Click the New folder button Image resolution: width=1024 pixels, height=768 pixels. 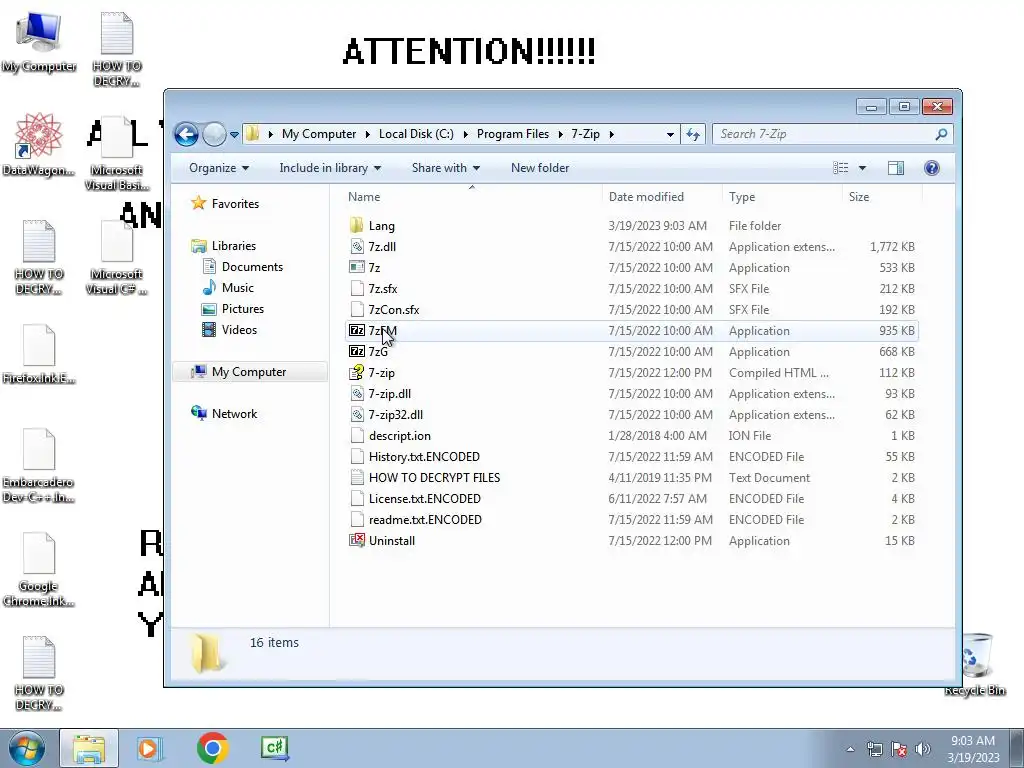tap(540, 168)
